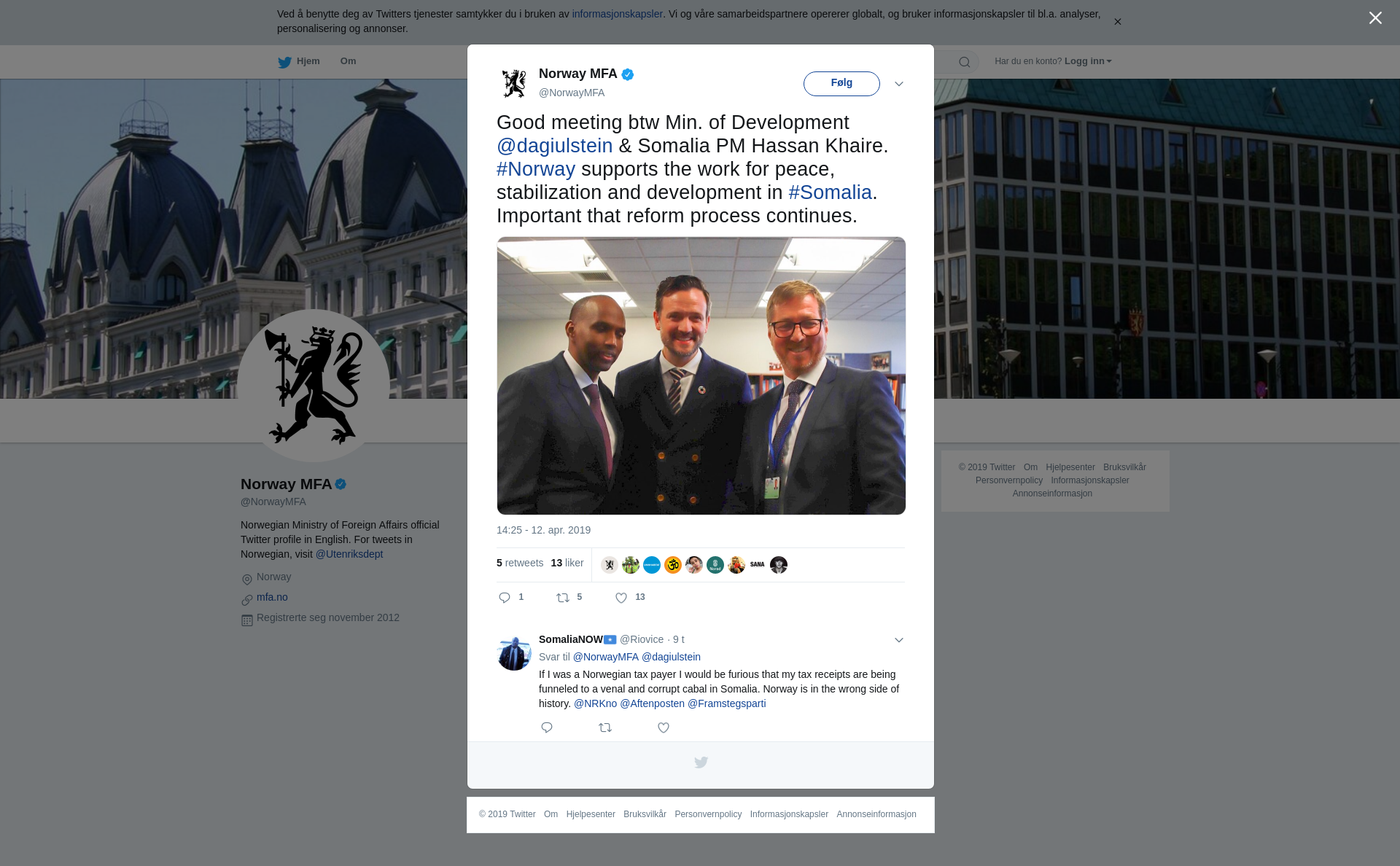Close the tweet overlay
1400x866 pixels.
click(1375, 18)
